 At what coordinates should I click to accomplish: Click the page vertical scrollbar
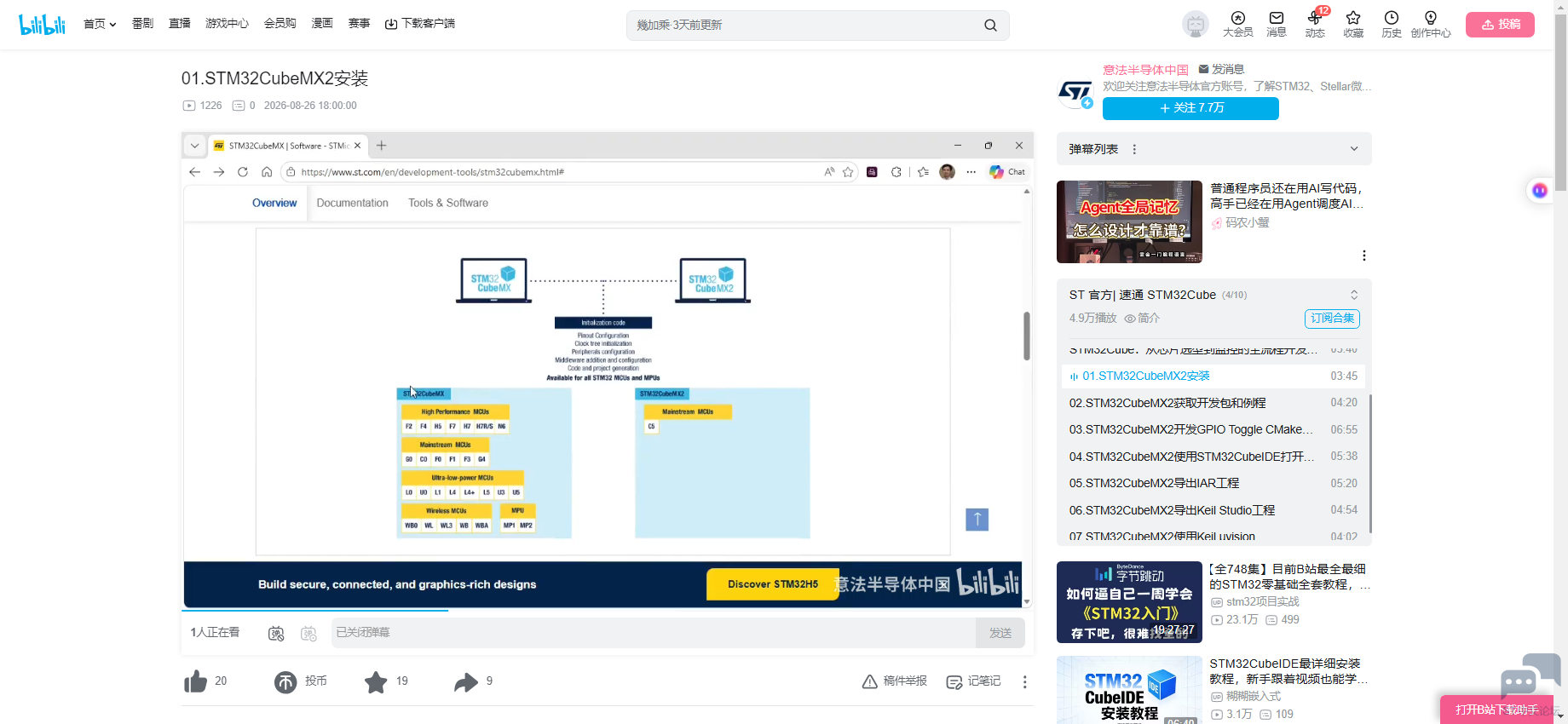(x=1560, y=102)
